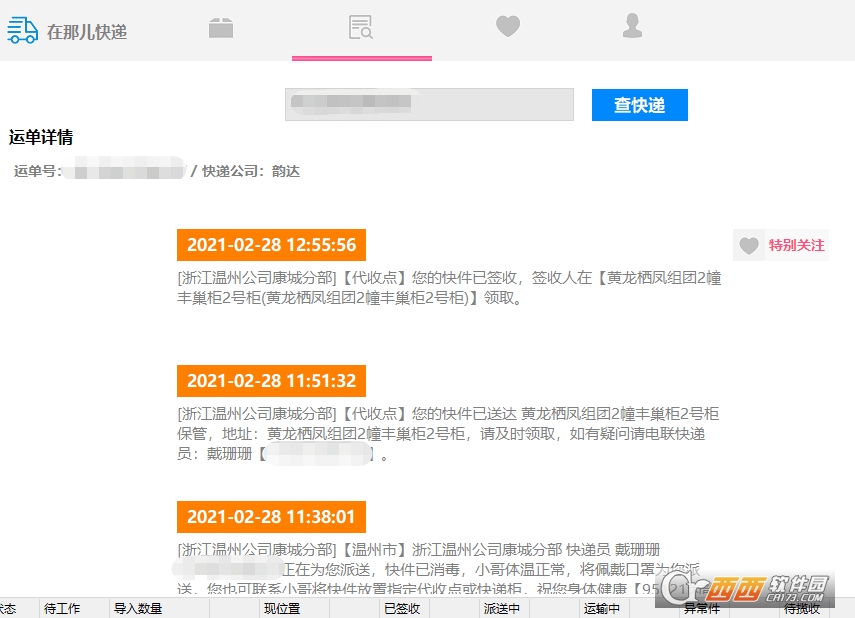Click the delivered-to-locker text of 11:51:32 entry
Viewport: 855px width, 618px height.
[x=448, y=434]
